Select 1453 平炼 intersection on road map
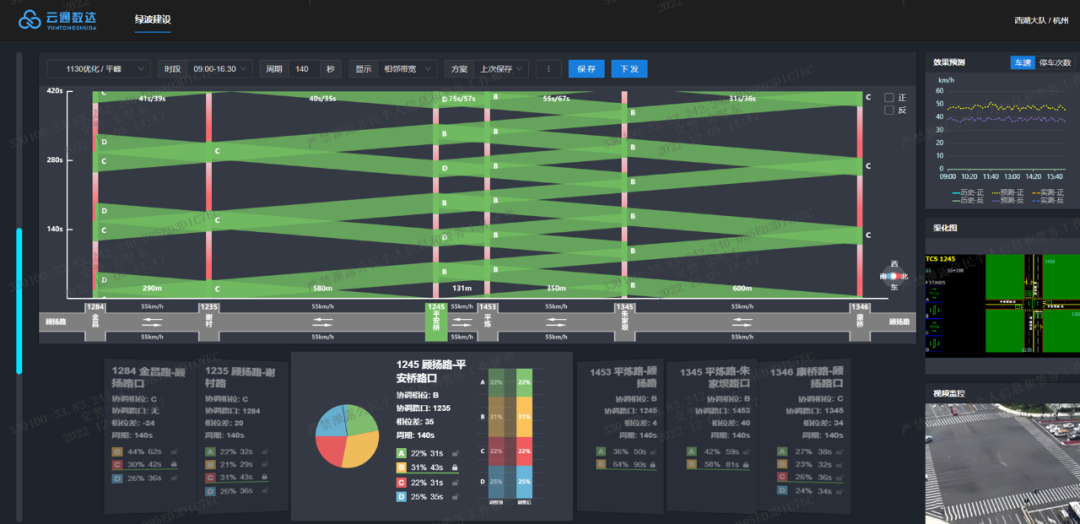Viewport: 1080px width, 524px height. coord(488,321)
